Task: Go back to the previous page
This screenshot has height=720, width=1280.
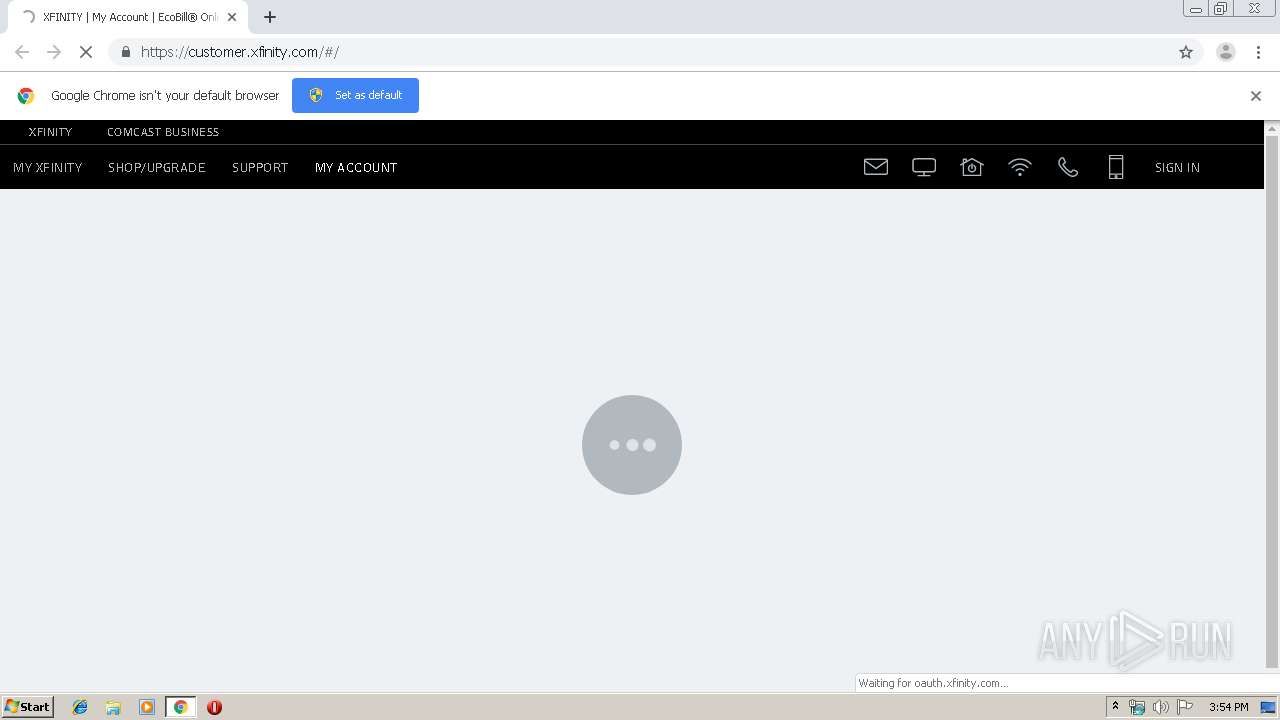Action: [22, 52]
